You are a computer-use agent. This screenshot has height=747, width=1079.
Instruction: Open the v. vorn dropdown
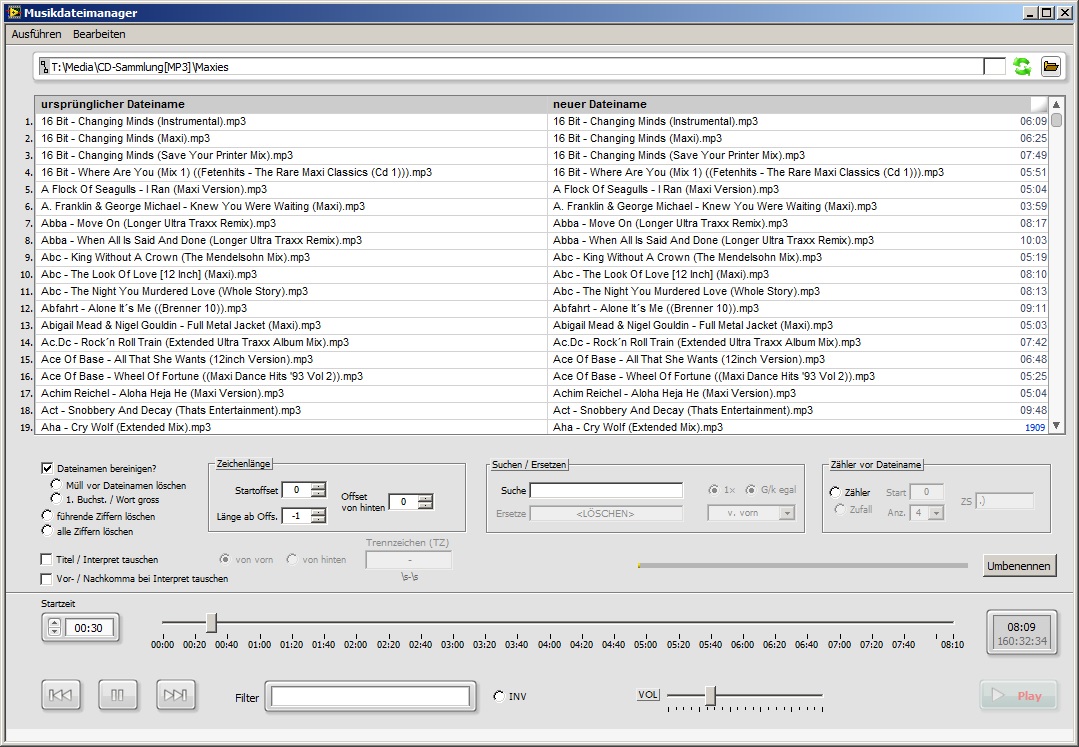786,513
